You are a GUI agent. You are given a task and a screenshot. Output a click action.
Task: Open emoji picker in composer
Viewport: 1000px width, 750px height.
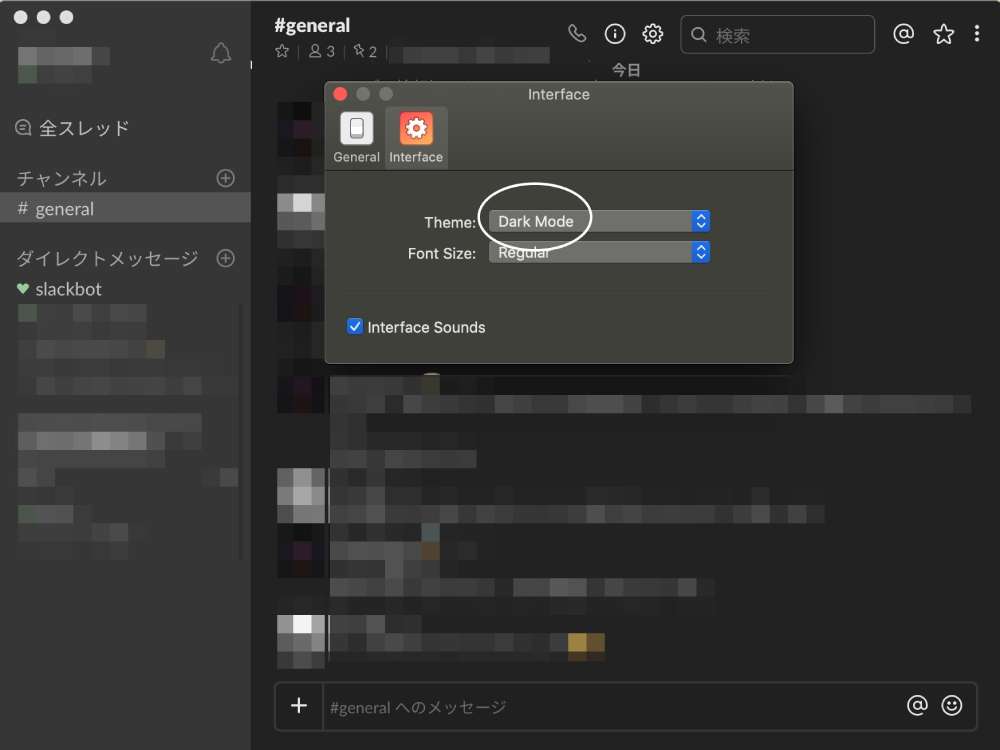click(x=952, y=705)
